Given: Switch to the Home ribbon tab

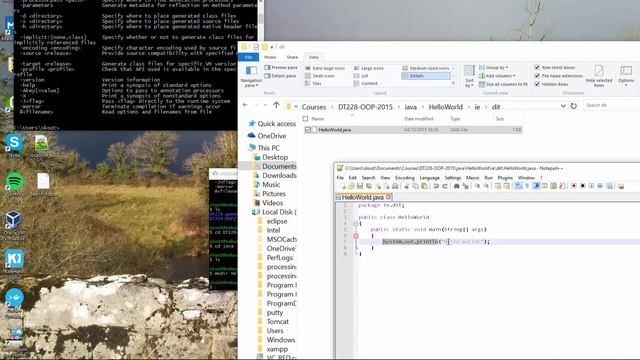Looking at the screenshot, I should coord(270,57).
